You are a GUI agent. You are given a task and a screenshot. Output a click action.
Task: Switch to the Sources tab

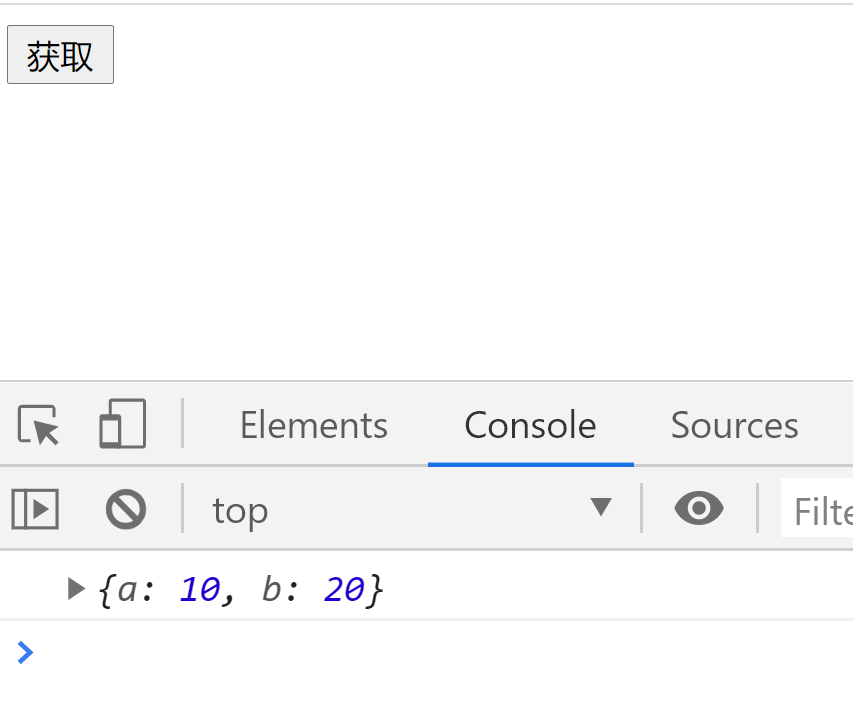[x=734, y=425]
